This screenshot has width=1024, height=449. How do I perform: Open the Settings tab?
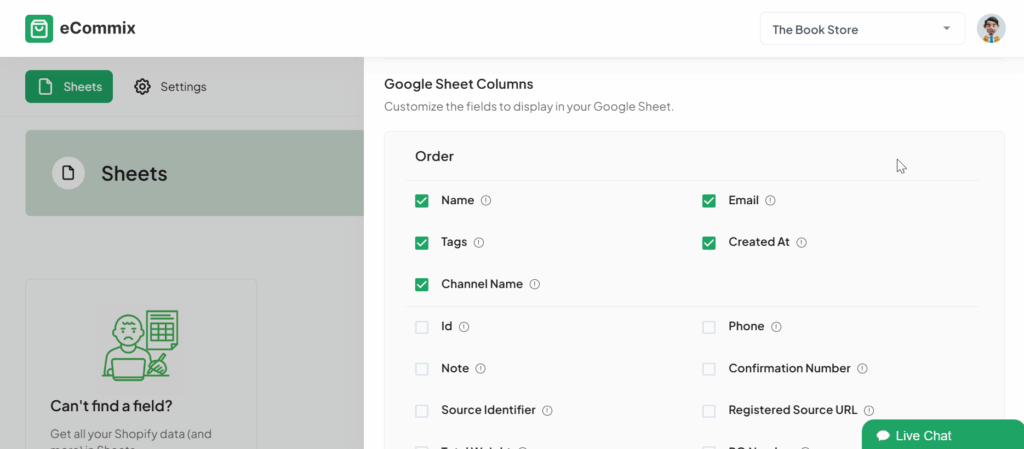tap(170, 86)
